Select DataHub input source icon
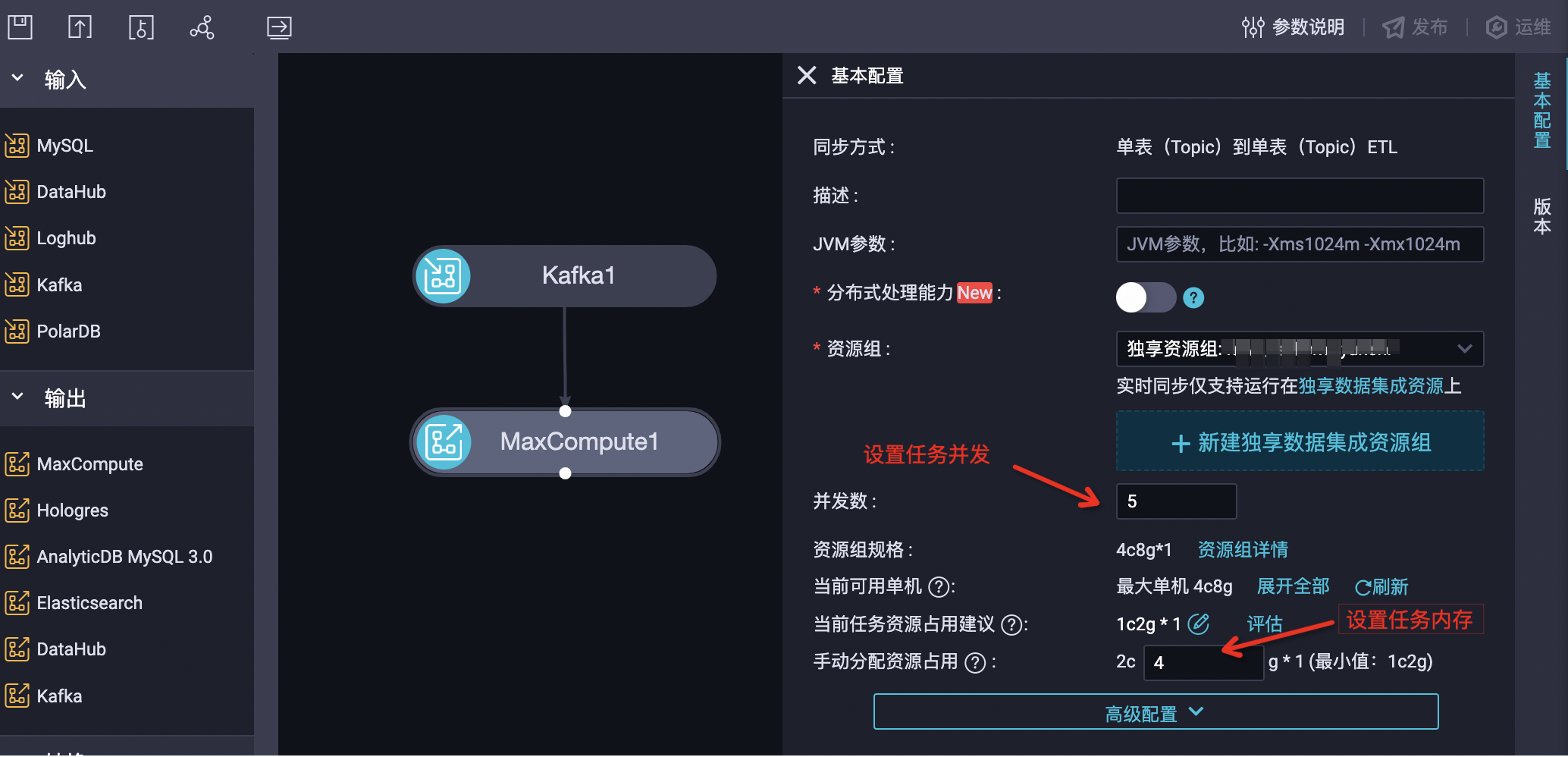1568x757 pixels. click(17, 191)
